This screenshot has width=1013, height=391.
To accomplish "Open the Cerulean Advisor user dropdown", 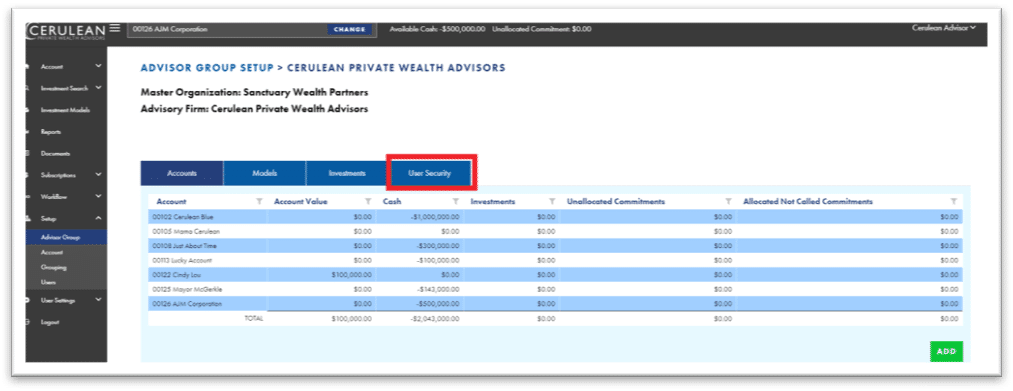I will click(944, 28).
